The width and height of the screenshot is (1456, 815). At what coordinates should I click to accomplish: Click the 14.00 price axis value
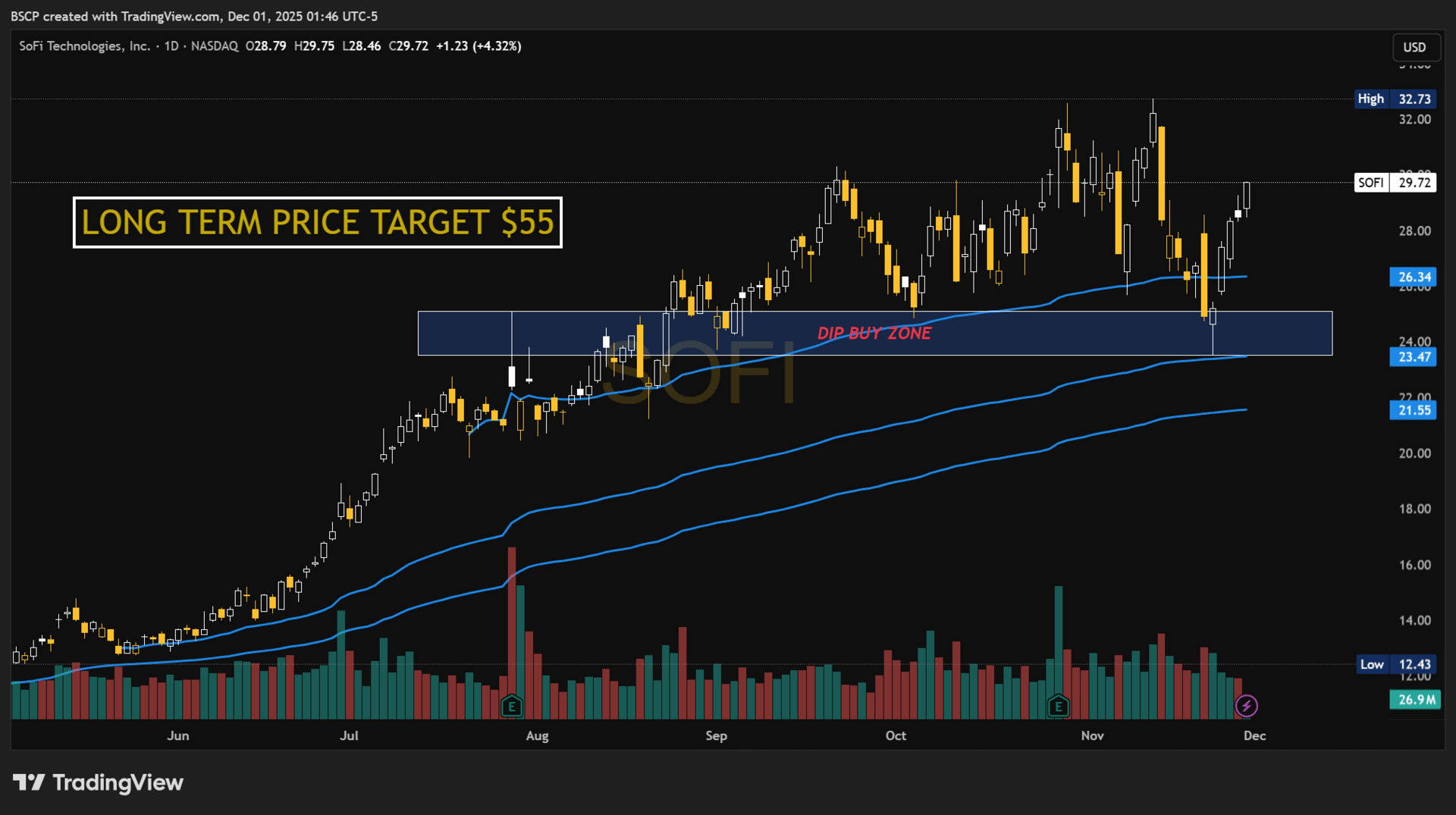pos(1415,620)
